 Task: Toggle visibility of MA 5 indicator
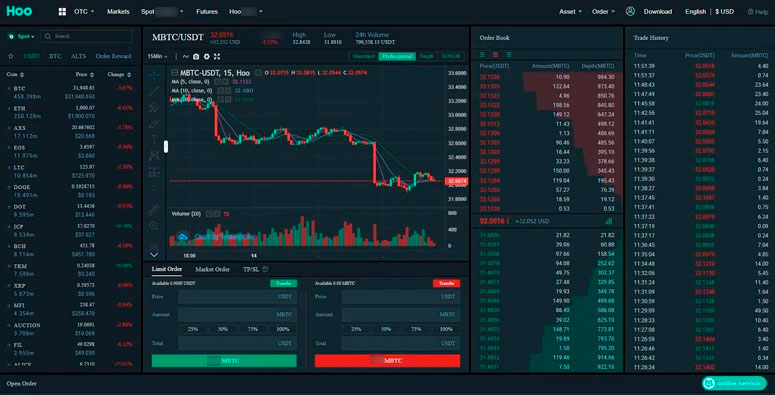[217, 82]
